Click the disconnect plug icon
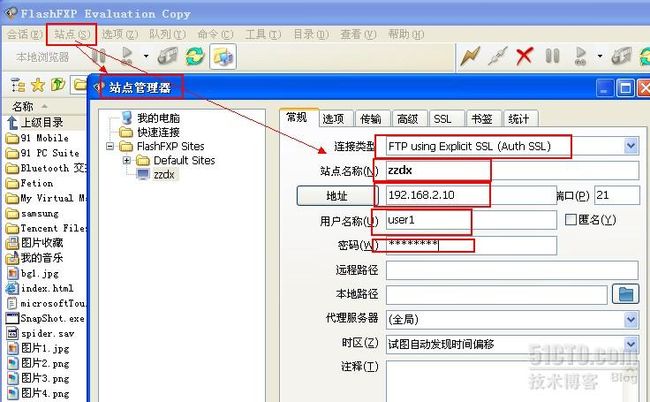 click(x=497, y=56)
